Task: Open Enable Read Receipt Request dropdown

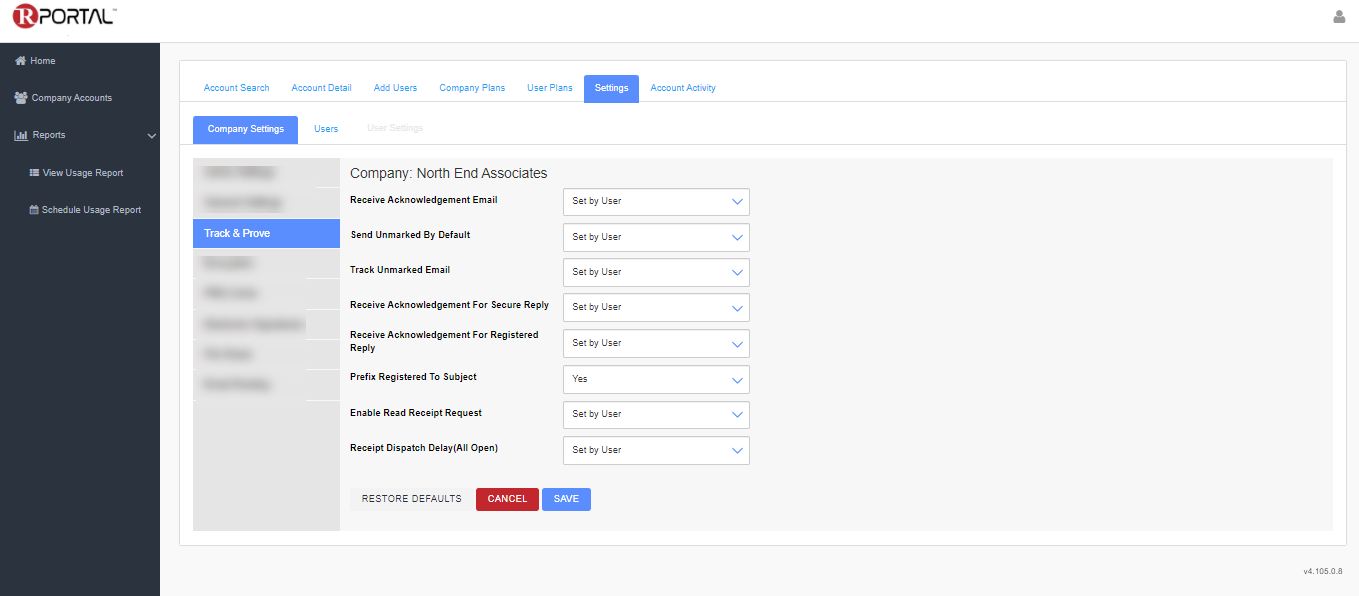Action: point(656,414)
